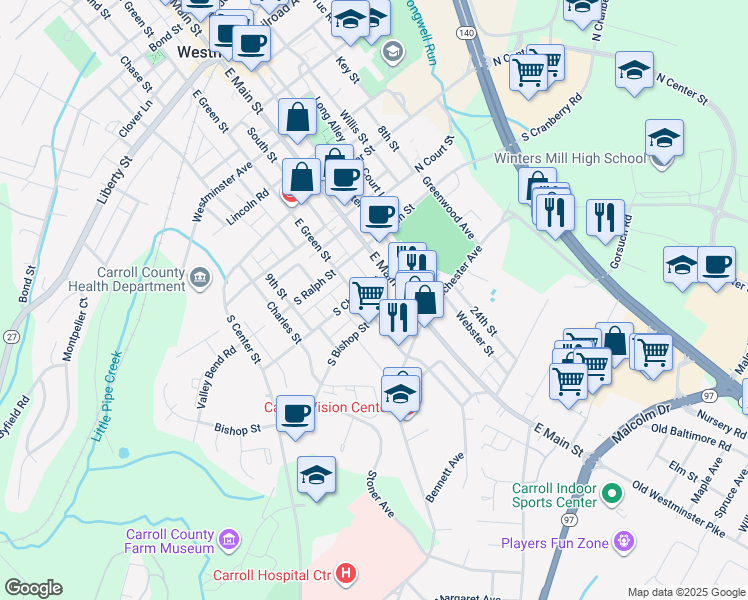Open the Carroll County Farm Museum pin
The width and height of the screenshot is (748, 600).
click(x=230, y=540)
